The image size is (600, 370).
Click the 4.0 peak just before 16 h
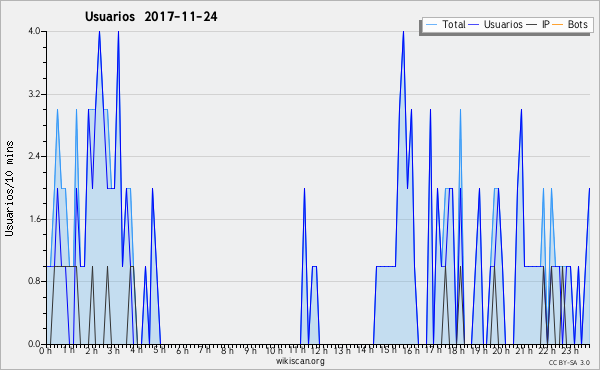click(403, 32)
